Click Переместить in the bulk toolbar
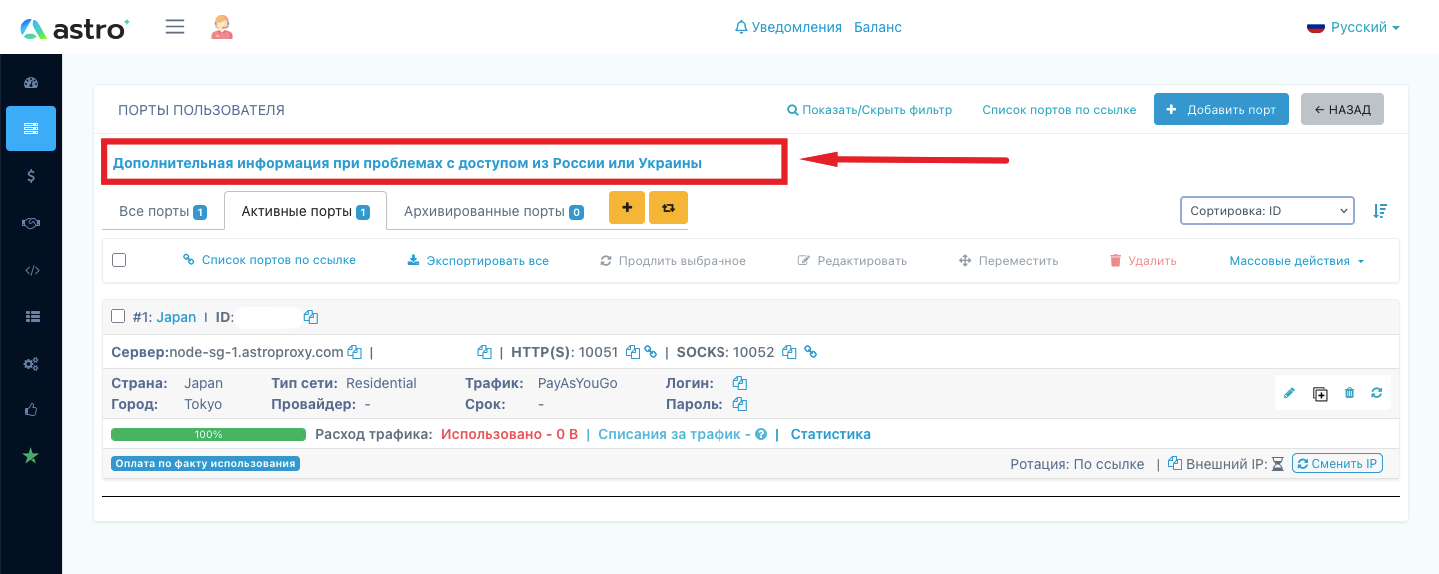The image size is (1439, 574). [x=1008, y=261]
